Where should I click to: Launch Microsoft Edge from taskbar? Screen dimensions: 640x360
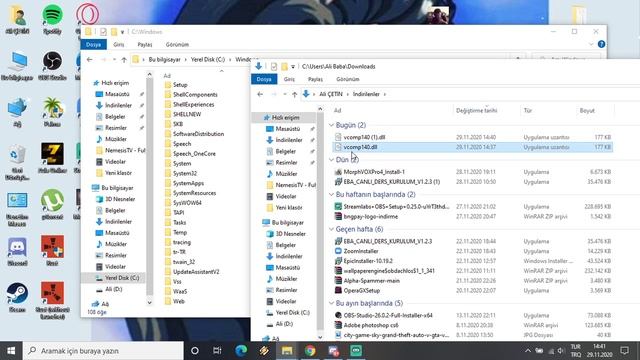[x=241, y=351]
